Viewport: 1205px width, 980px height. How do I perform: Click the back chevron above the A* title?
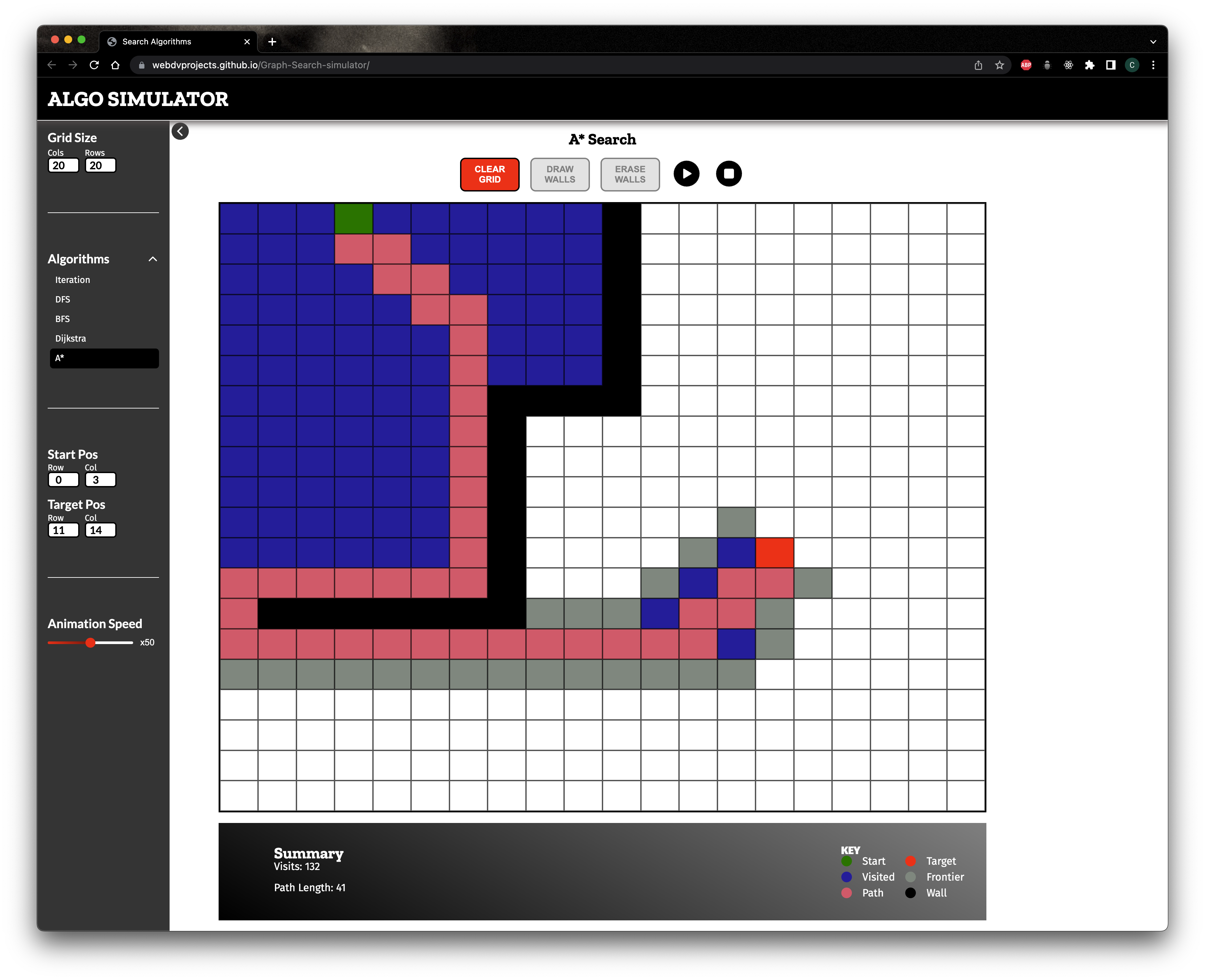(x=181, y=132)
